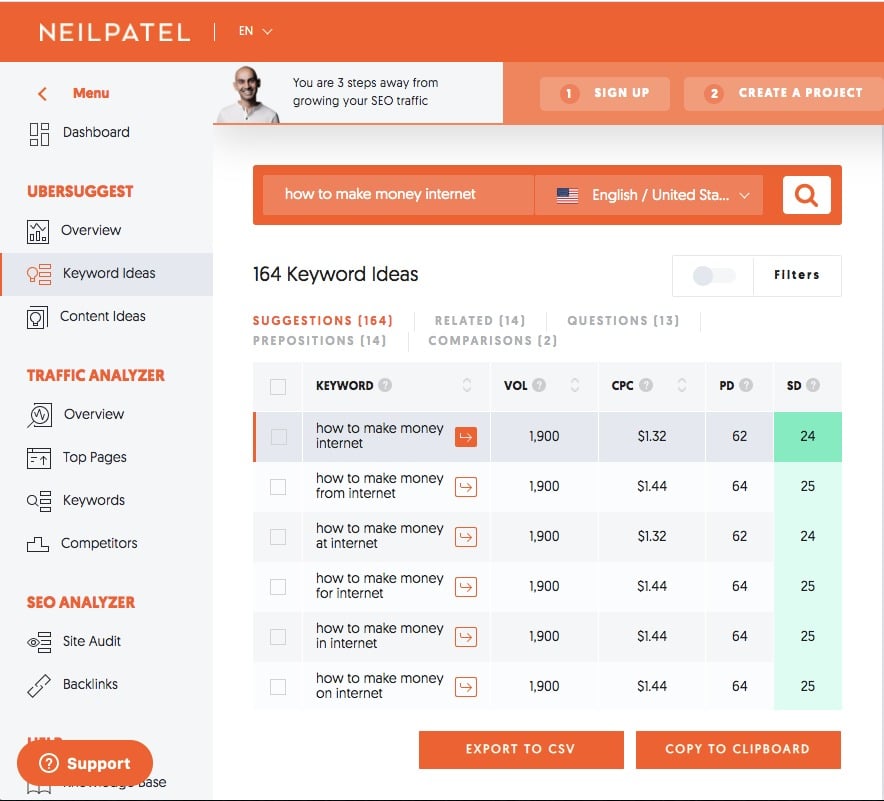Click PD value 62 in 'at internet' row

(x=739, y=537)
